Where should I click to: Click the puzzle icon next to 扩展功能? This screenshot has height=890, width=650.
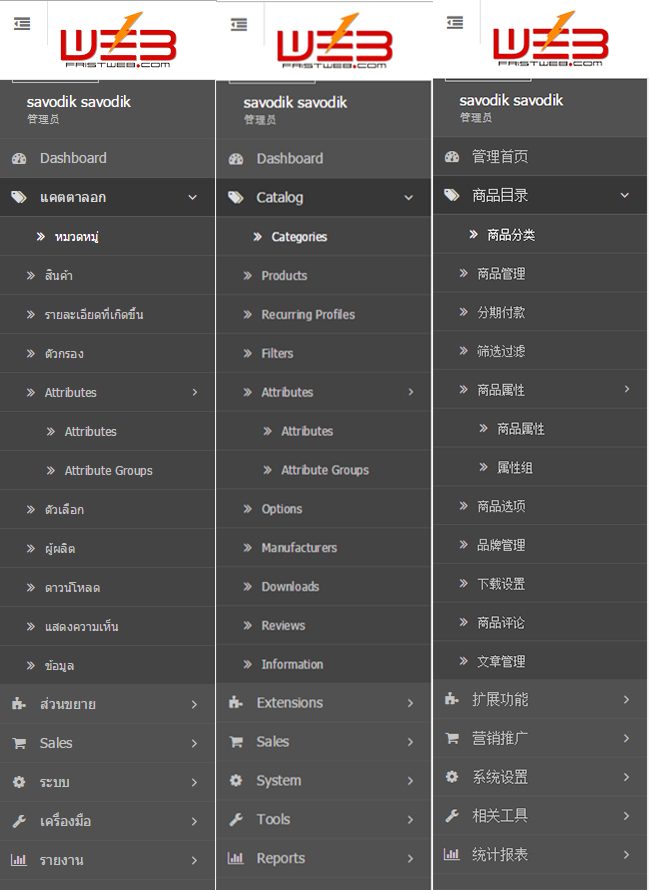(452, 700)
